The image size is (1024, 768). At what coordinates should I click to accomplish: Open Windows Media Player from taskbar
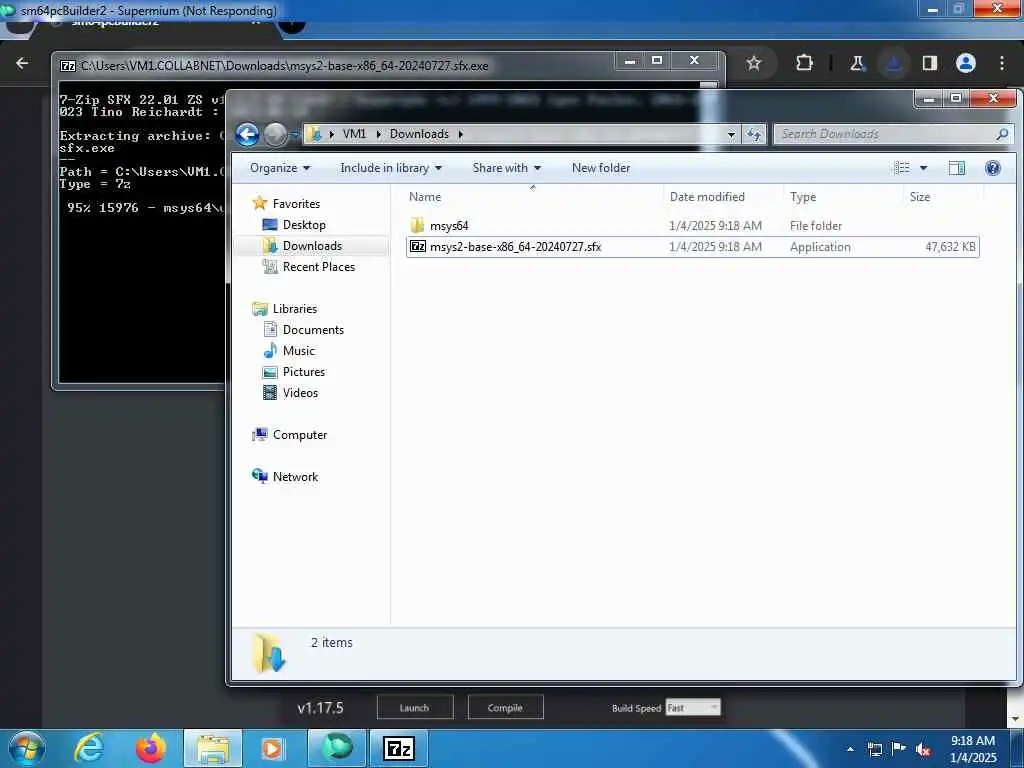[x=273, y=748]
